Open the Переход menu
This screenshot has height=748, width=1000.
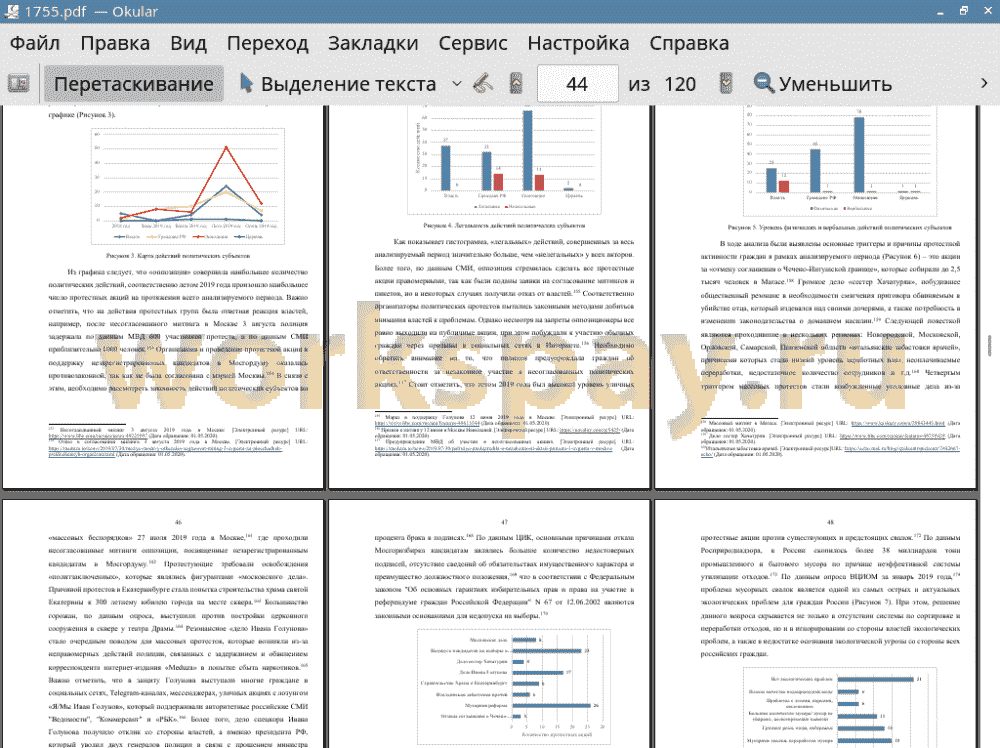pyautogui.click(x=268, y=43)
